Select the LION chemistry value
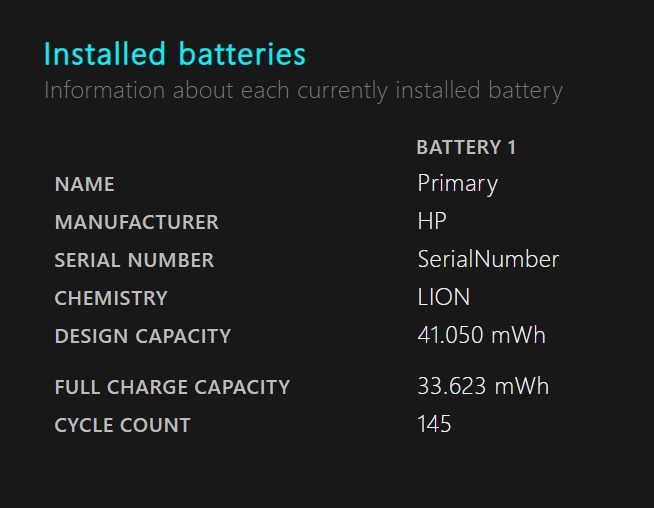The image size is (654, 508). [x=444, y=298]
